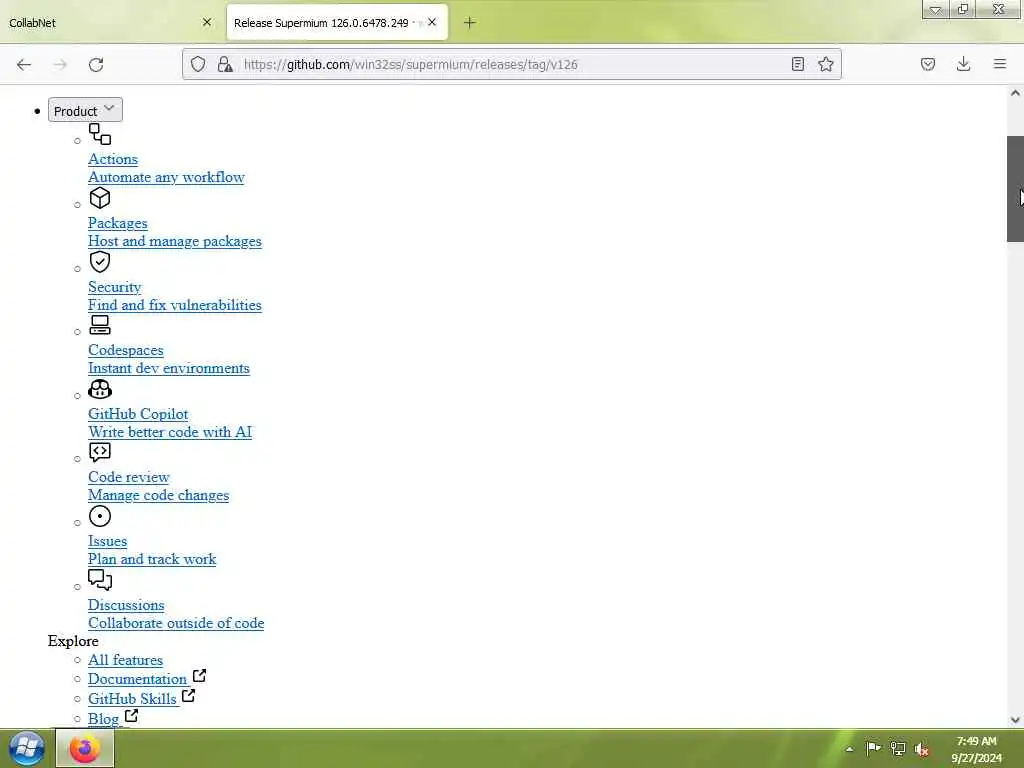This screenshot has width=1024, height=768.
Task: Follow the Instant dev environments link
Action: [168, 368]
